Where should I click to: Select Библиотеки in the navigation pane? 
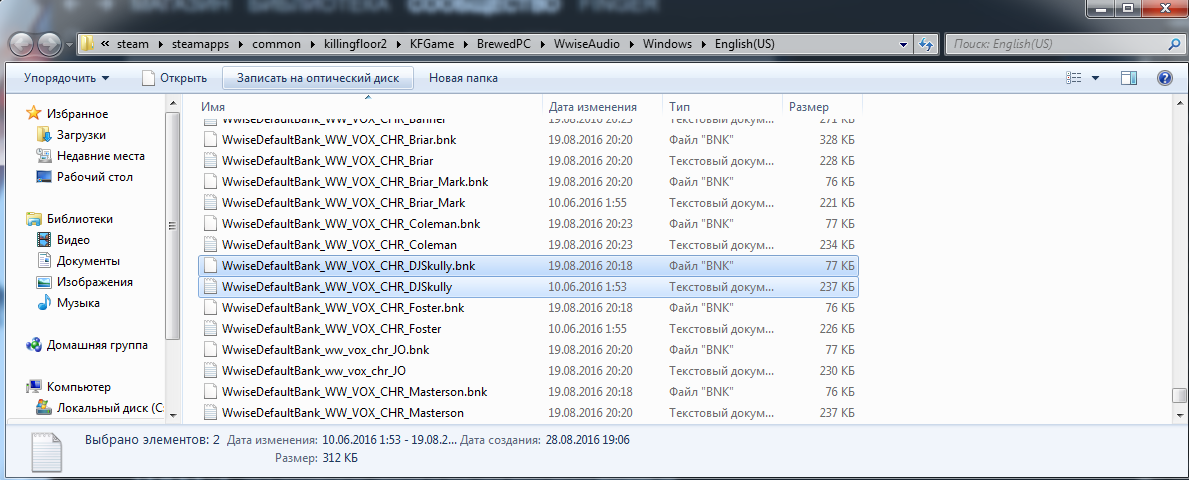80,219
